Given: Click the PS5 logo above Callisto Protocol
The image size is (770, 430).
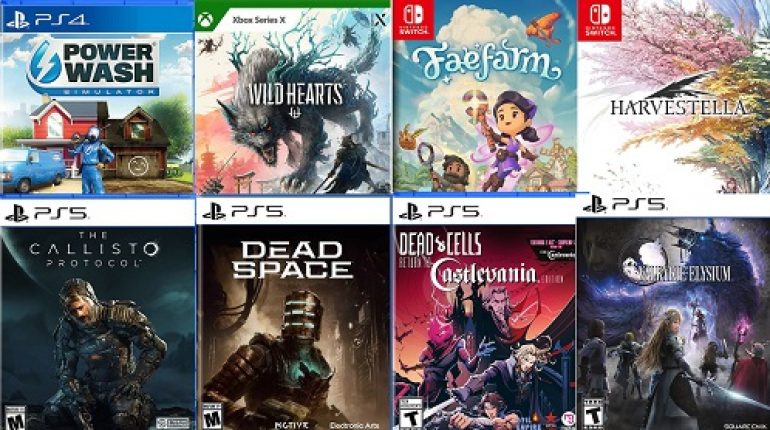Looking at the screenshot, I should click(46, 214).
